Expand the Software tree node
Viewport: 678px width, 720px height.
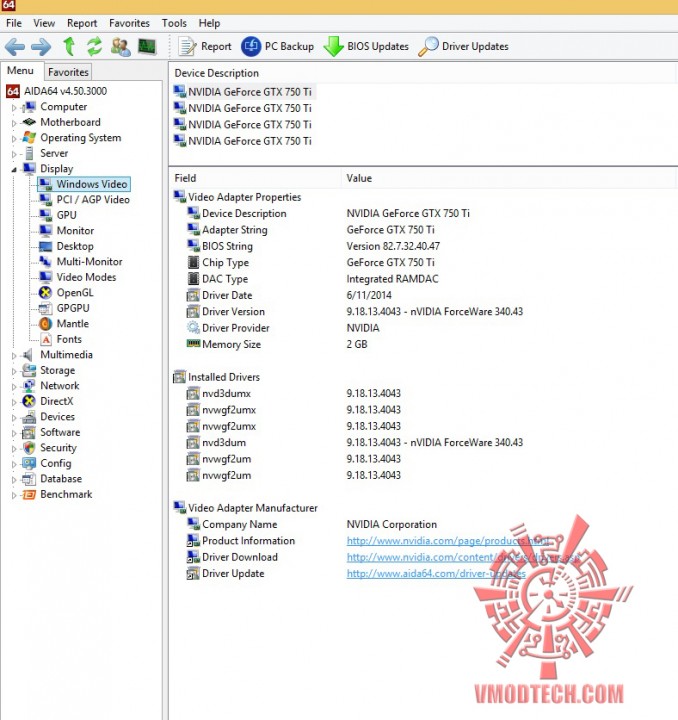(14, 433)
